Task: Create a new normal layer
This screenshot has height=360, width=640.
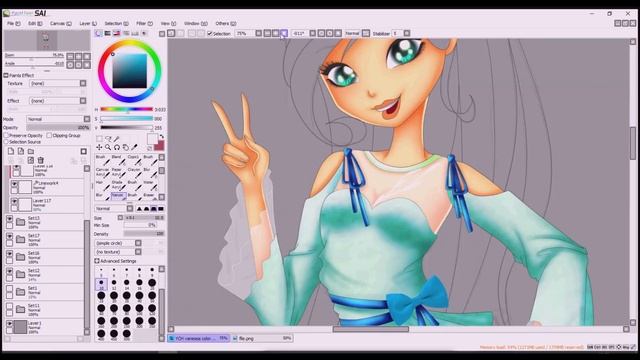Action: (x=11, y=151)
